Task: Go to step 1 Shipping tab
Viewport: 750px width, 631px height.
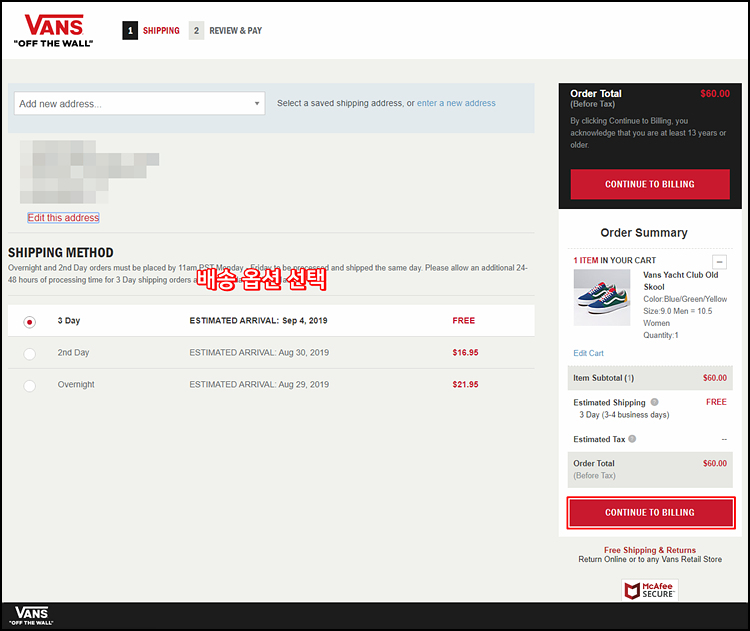Action: click(151, 31)
